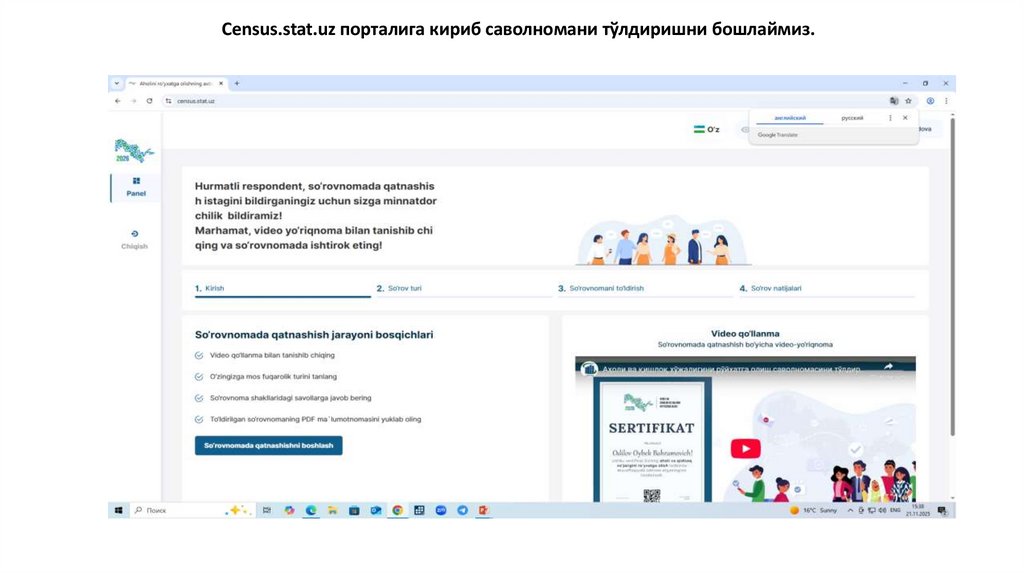This screenshot has height=574, width=1024.
Task: Open the translate popup options menu
Action: 890,118
